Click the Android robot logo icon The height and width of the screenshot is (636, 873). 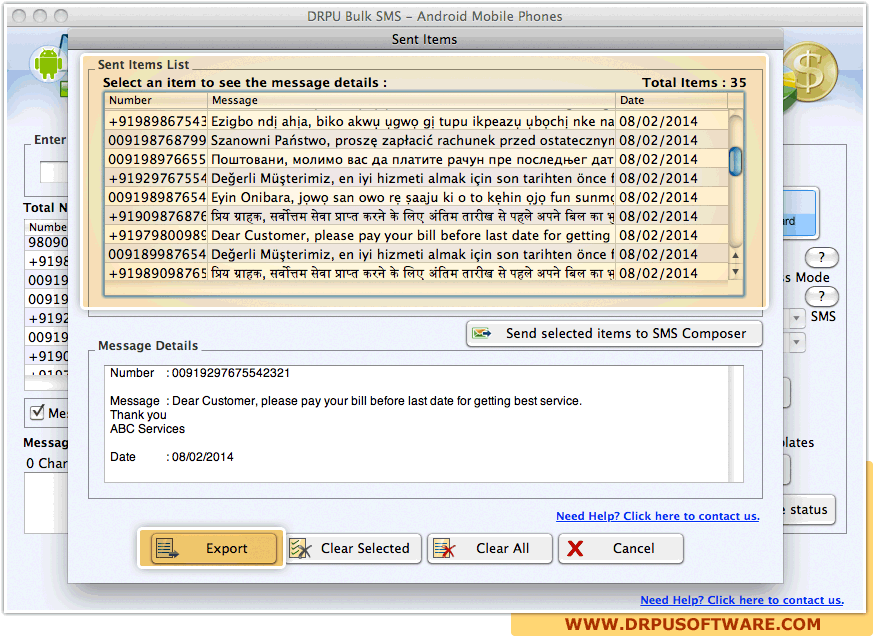click(x=48, y=64)
